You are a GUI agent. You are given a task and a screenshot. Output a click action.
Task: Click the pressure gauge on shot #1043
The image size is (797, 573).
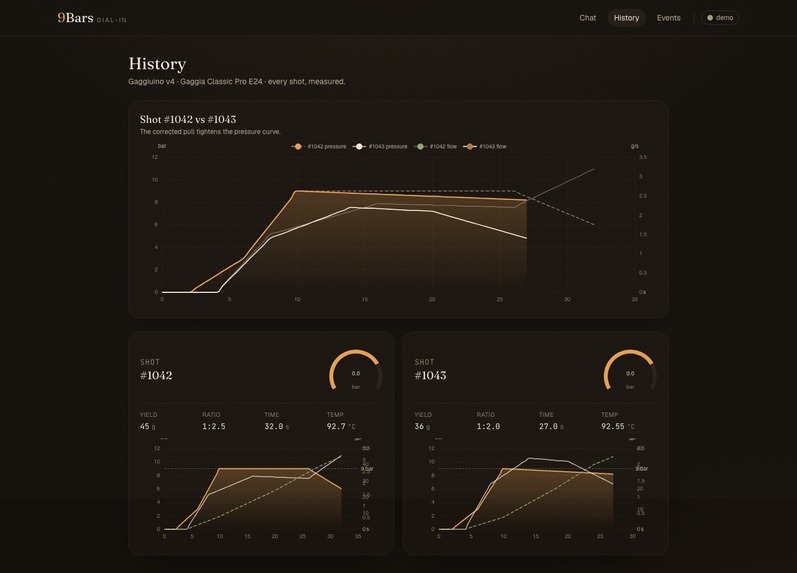[x=630, y=371]
